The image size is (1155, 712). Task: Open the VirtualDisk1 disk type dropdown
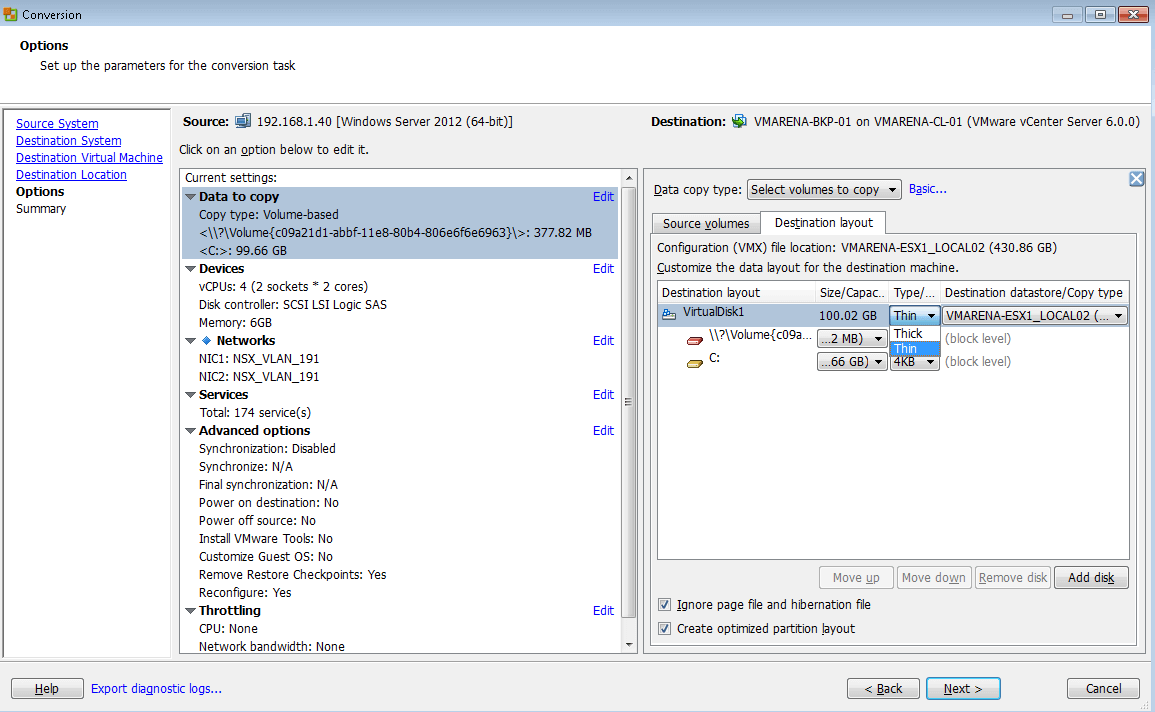[914, 315]
